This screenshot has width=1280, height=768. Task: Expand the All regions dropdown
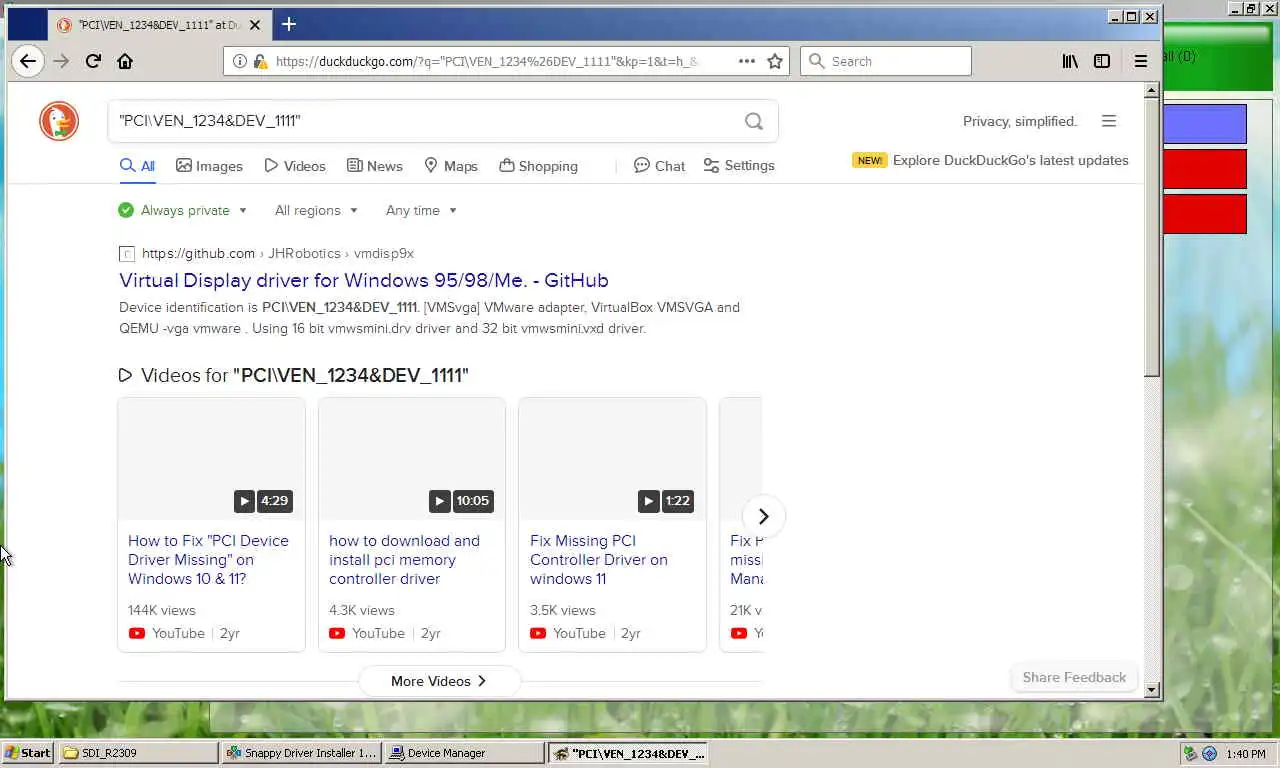pyautogui.click(x=316, y=210)
